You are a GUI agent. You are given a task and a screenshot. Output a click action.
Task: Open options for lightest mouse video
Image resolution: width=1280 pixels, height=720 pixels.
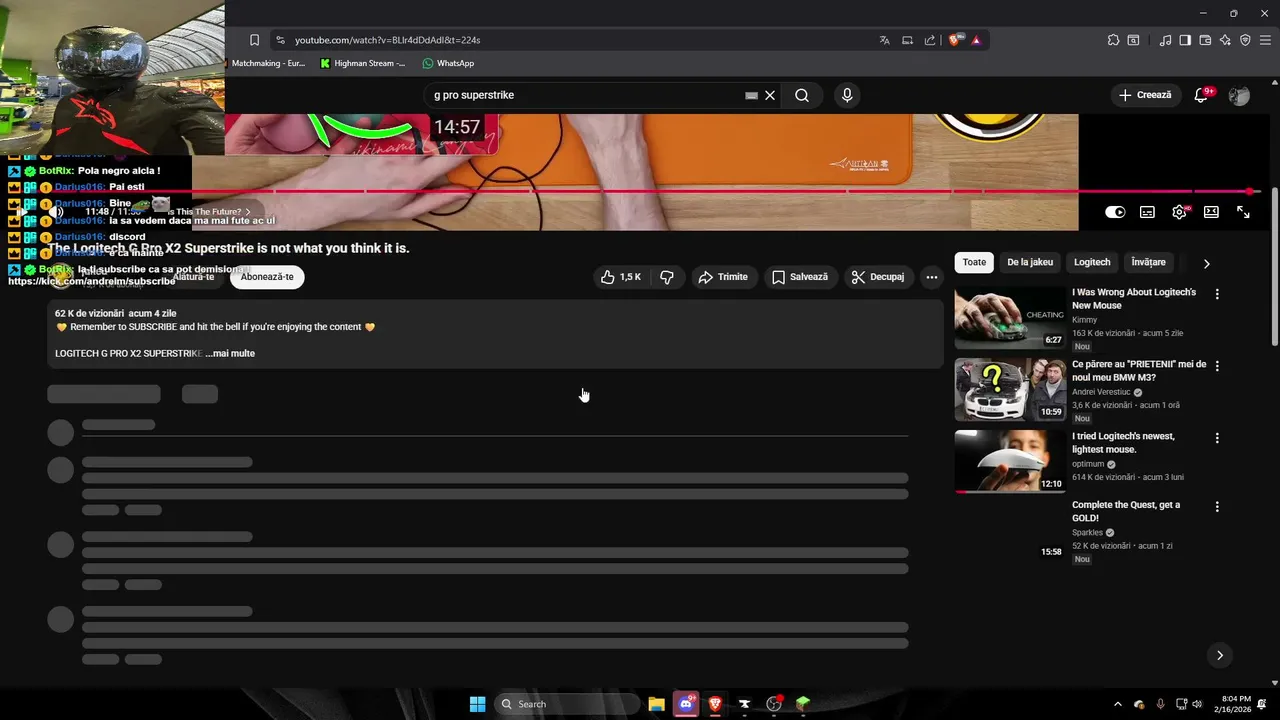point(1217,438)
